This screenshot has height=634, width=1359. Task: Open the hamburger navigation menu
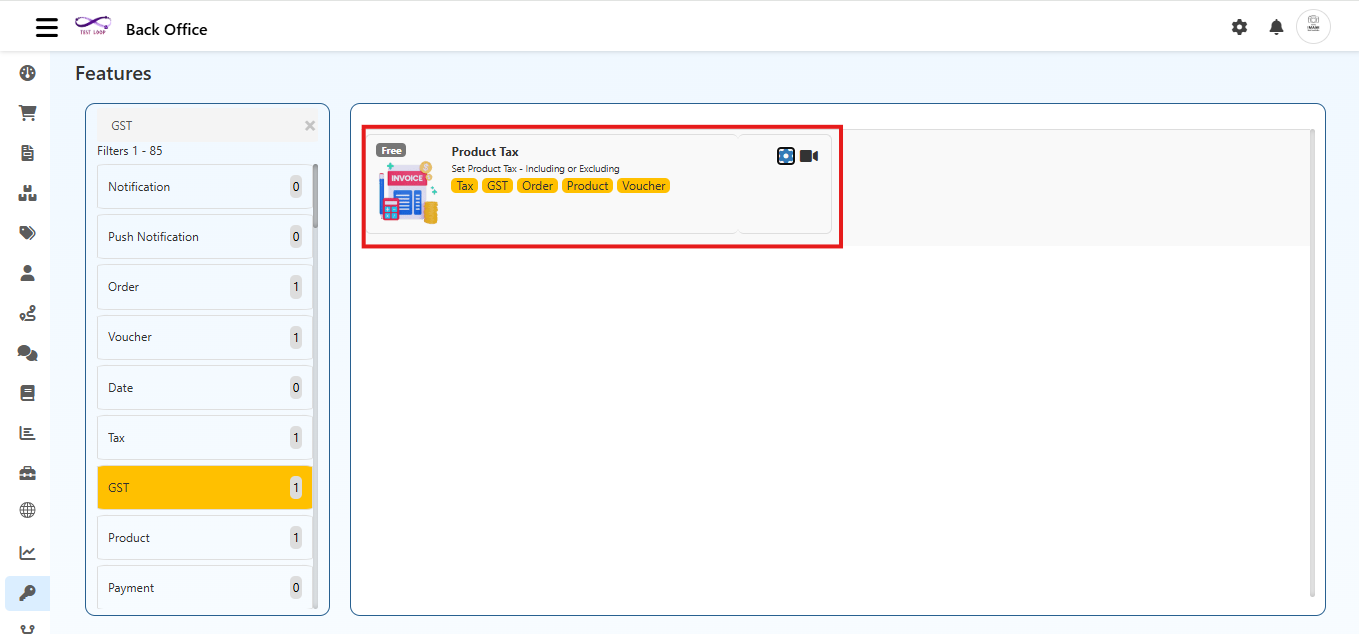(46, 27)
